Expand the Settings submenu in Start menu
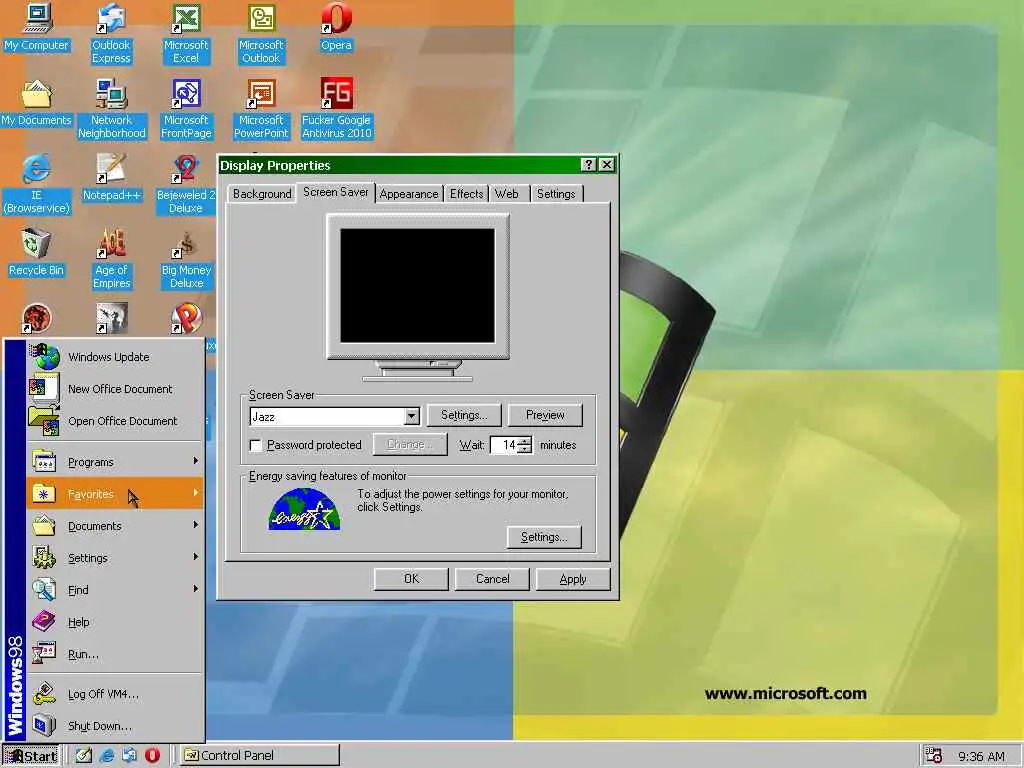The width and height of the screenshot is (1024, 768). (x=115, y=558)
